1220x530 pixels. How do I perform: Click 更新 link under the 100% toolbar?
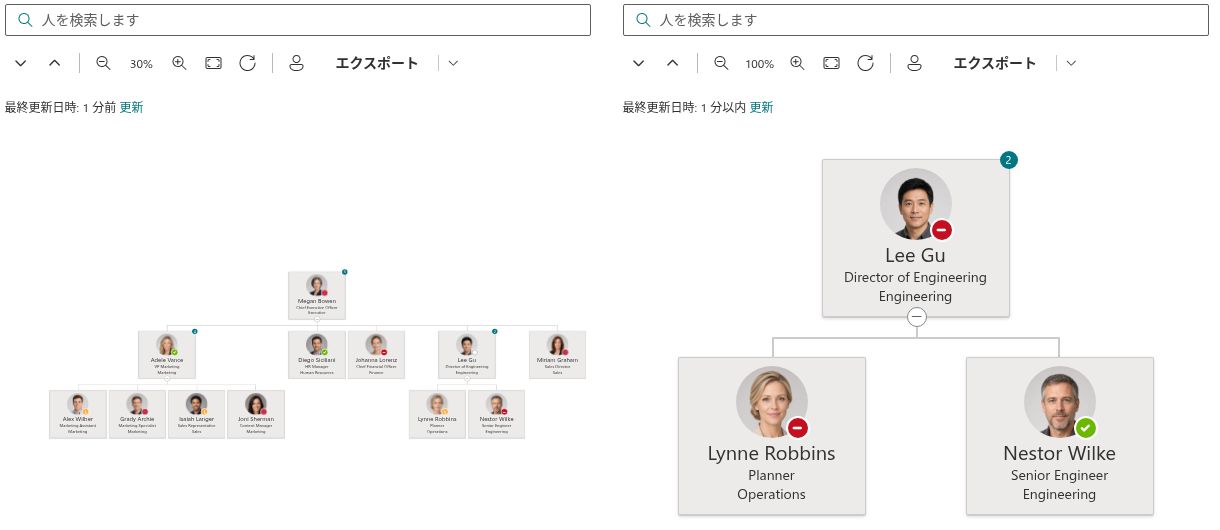(762, 107)
